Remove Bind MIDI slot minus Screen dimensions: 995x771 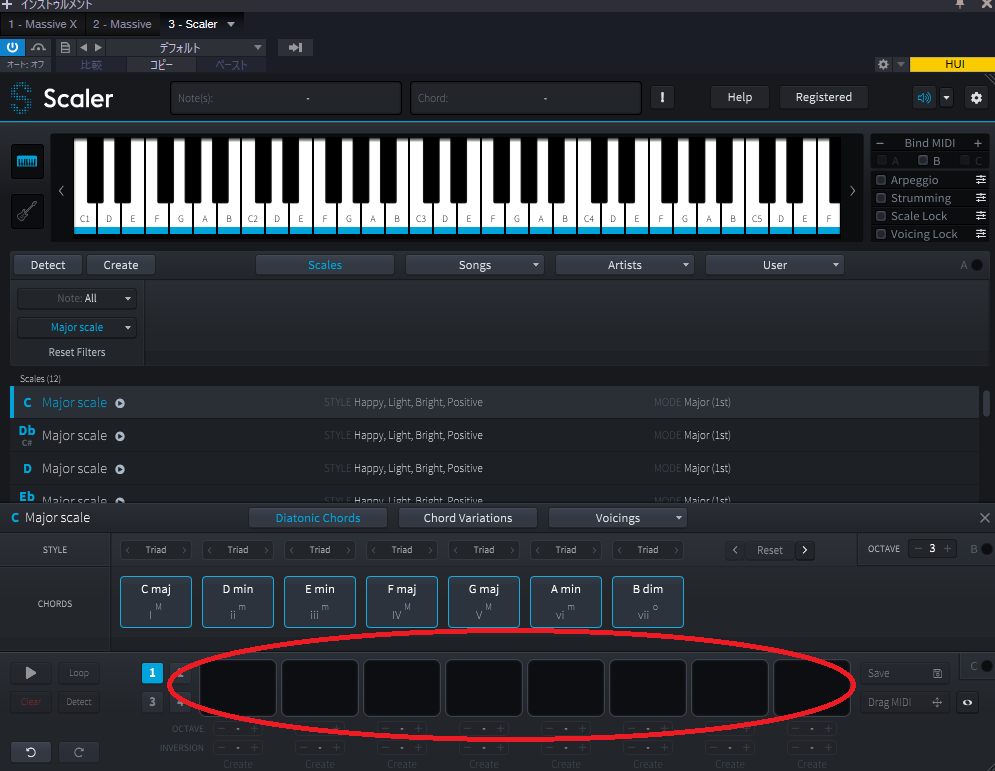(880, 143)
